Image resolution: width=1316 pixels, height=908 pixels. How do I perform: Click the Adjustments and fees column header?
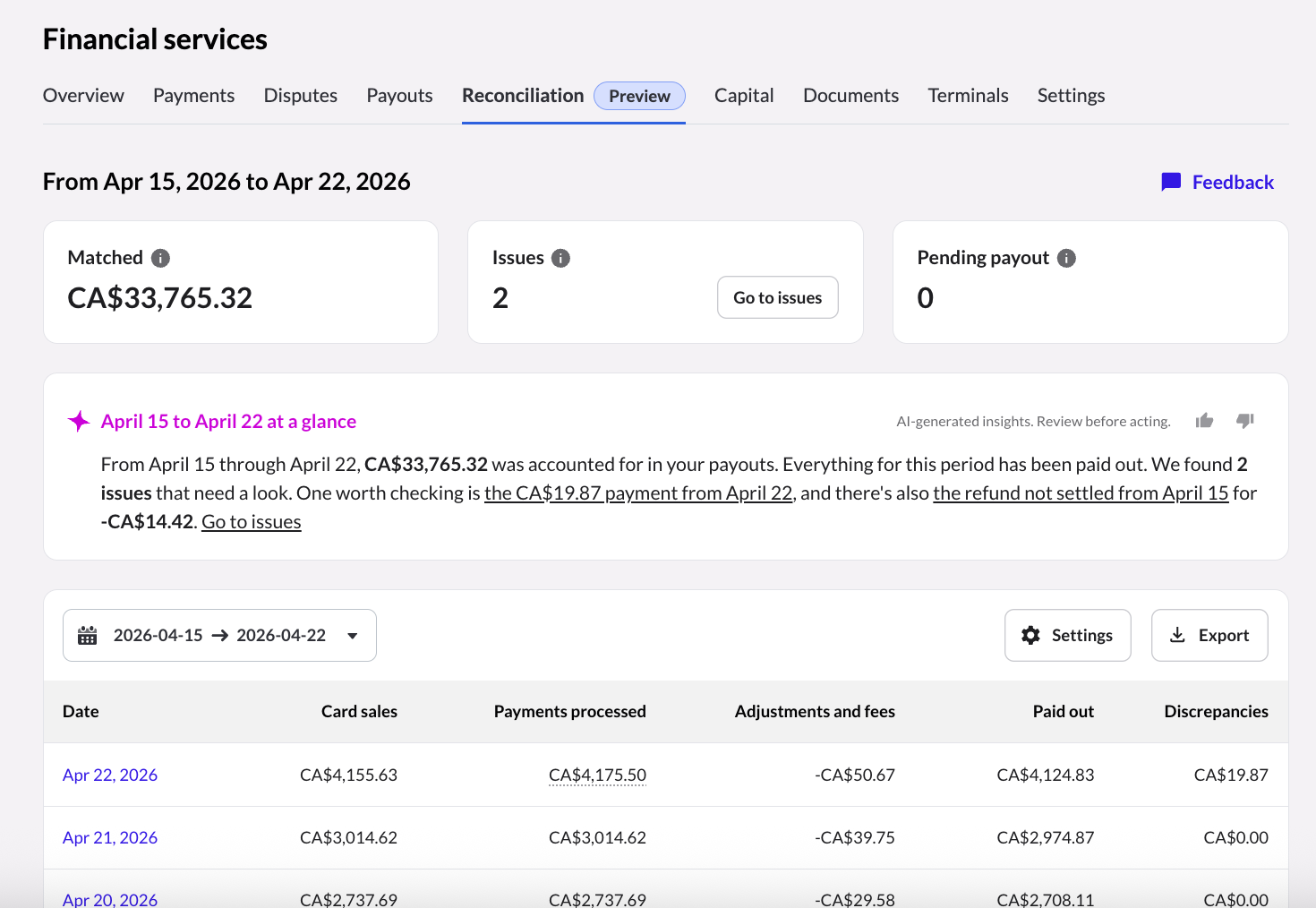coord(815,712)
